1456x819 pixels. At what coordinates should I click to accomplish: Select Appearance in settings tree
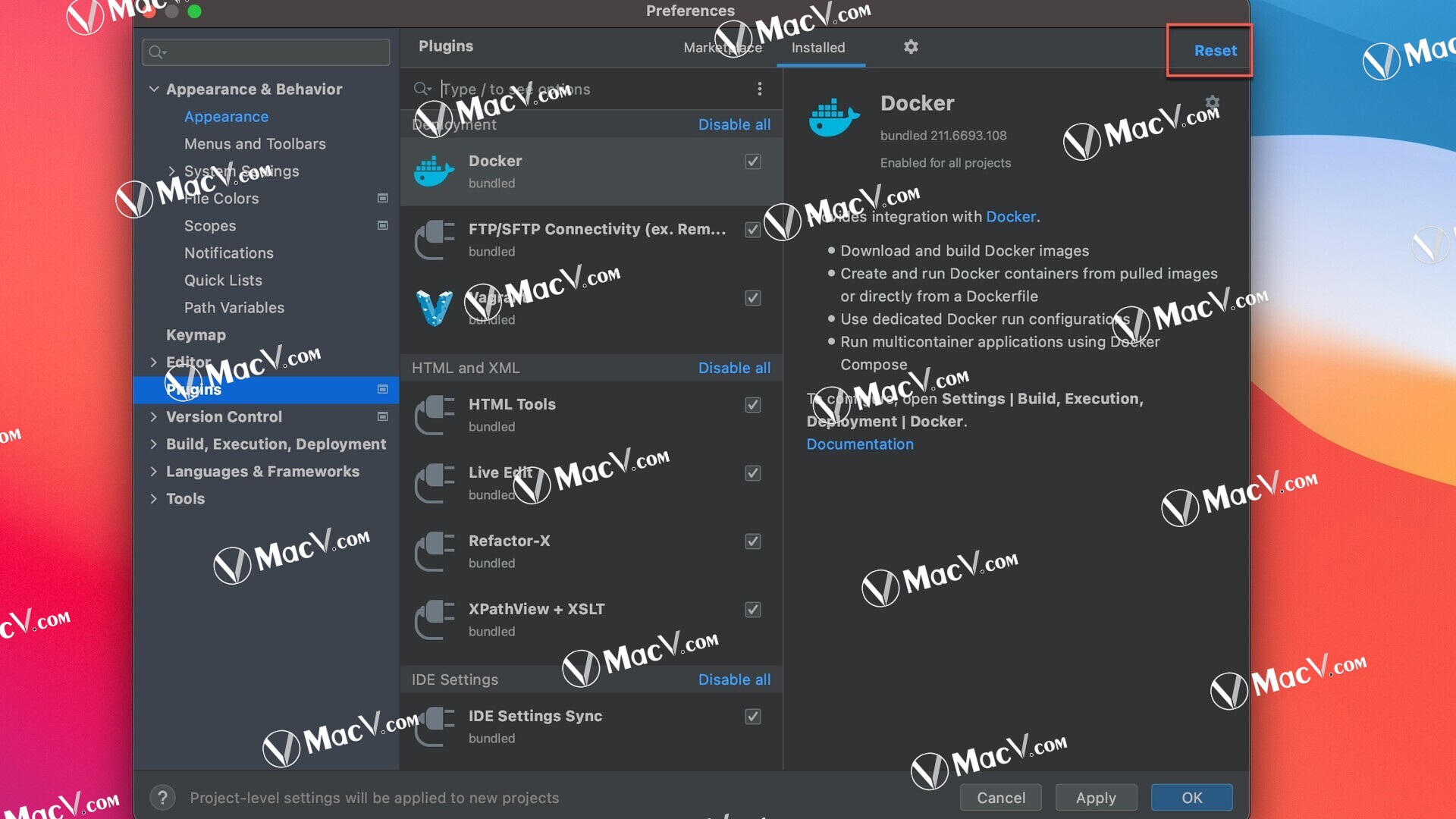[226, 116]
